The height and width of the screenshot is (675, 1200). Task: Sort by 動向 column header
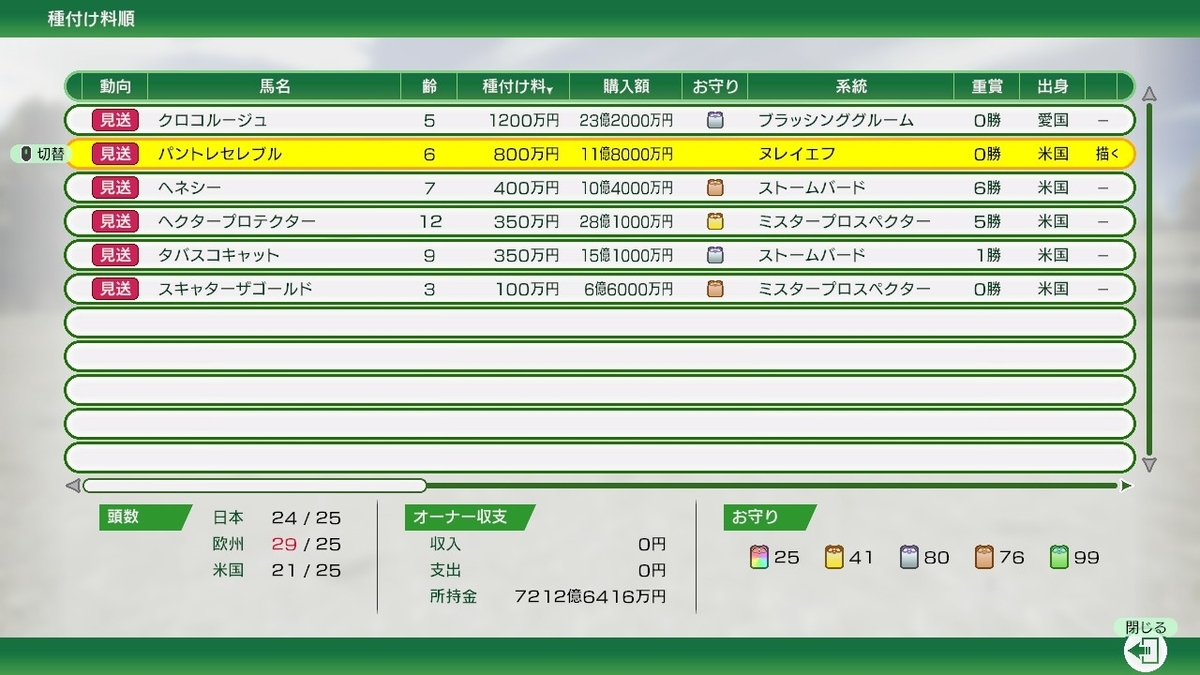[x=115, y=87]
